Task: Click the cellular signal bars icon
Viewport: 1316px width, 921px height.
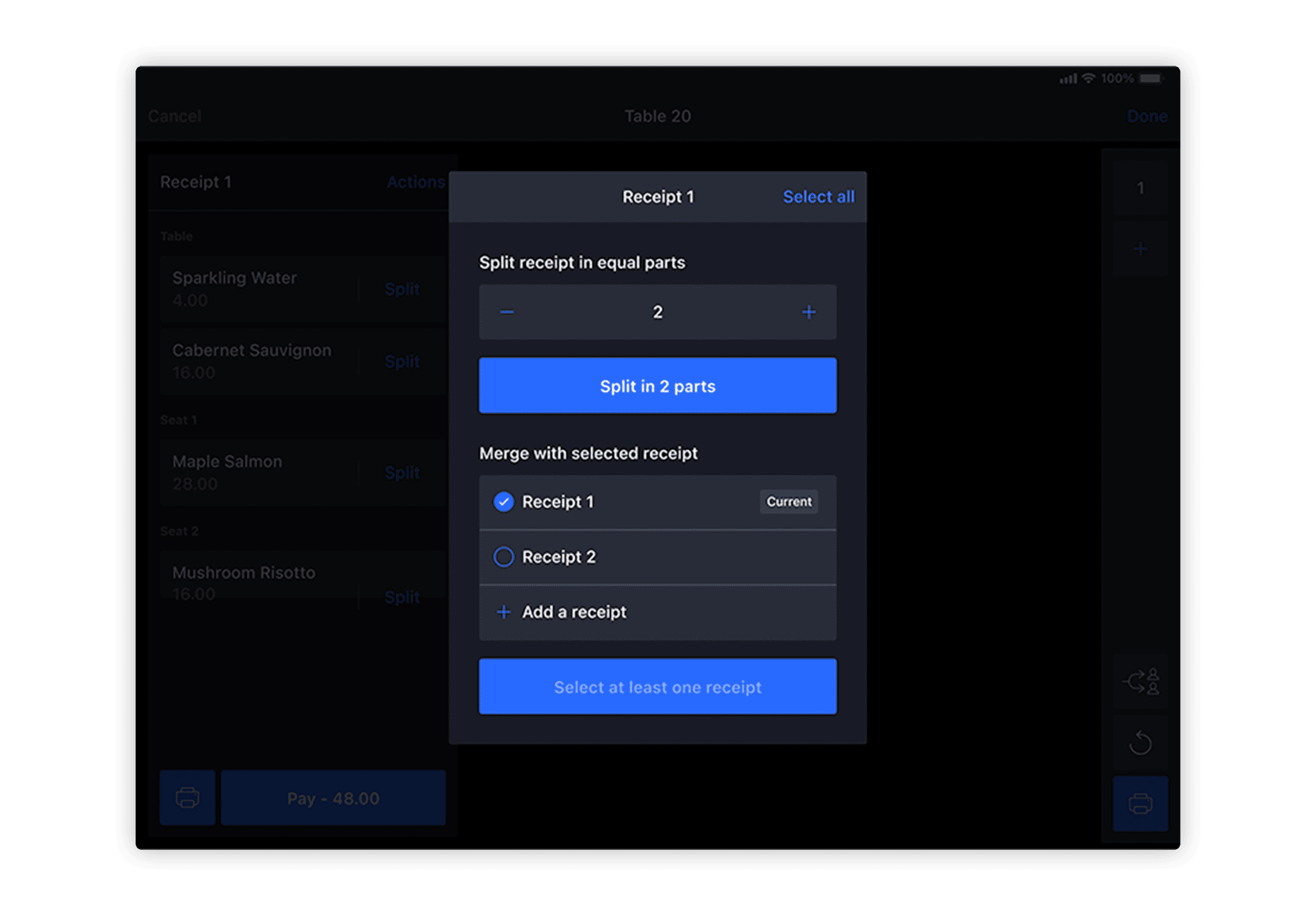Action: [x=1068, y=79]
